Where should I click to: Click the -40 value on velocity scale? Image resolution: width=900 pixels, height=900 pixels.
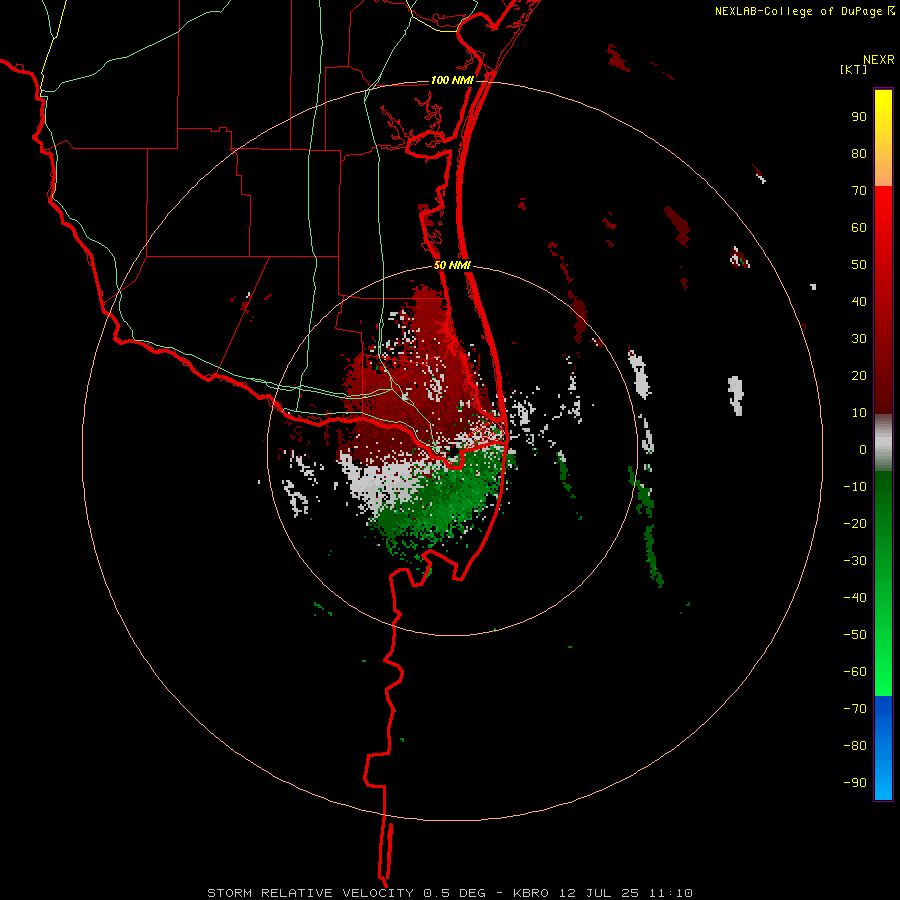click(855, 598)
